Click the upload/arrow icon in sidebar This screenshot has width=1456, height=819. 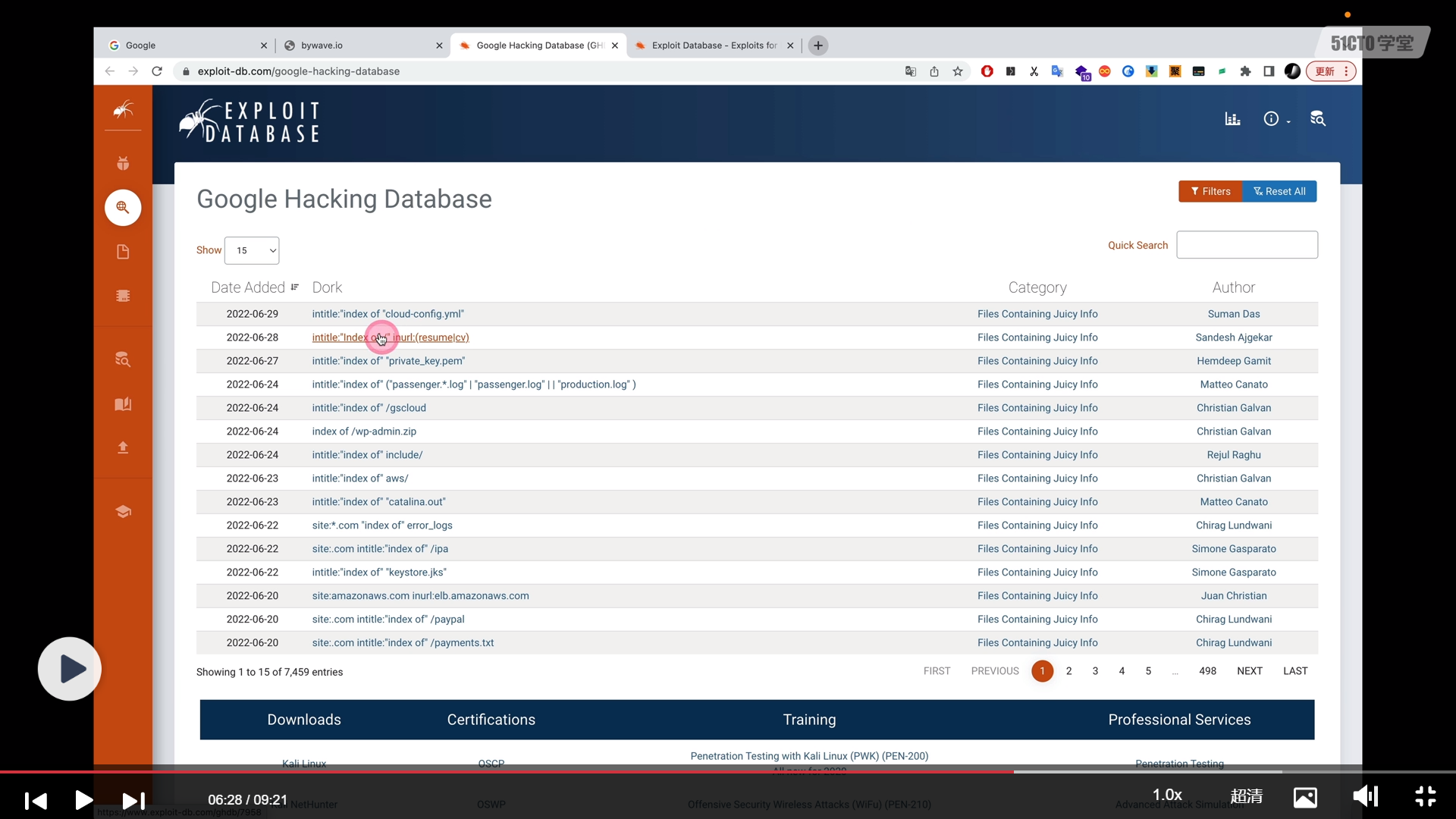coord(123,448)
